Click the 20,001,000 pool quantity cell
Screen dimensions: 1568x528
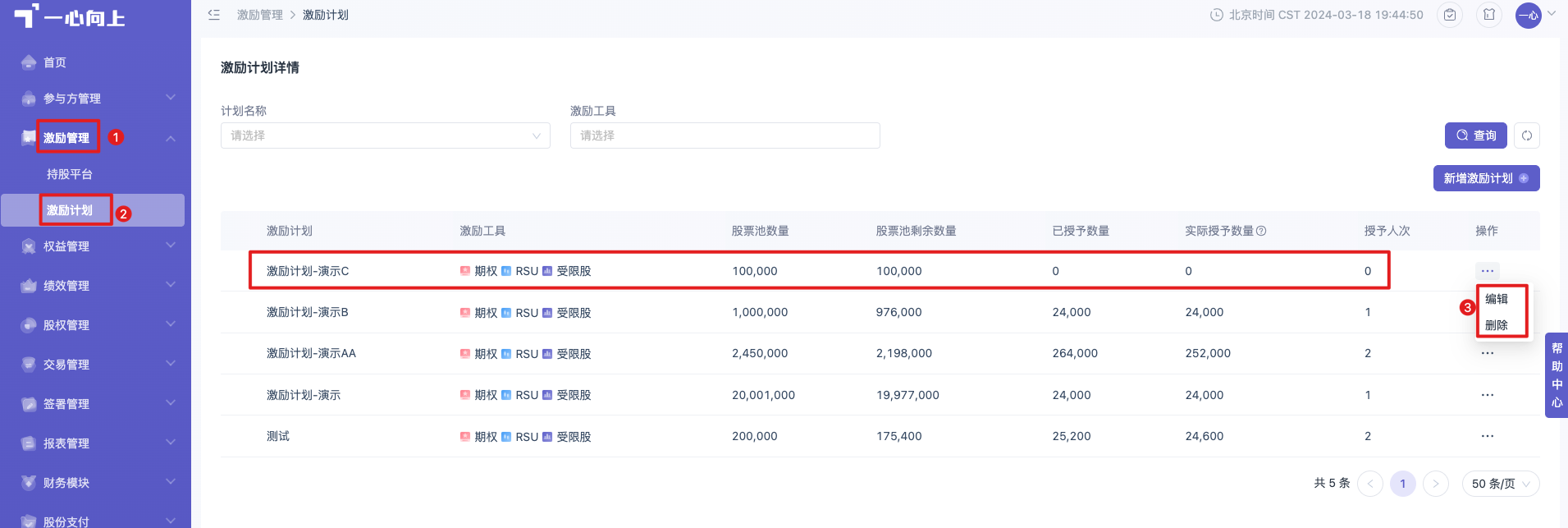(763, 395)
